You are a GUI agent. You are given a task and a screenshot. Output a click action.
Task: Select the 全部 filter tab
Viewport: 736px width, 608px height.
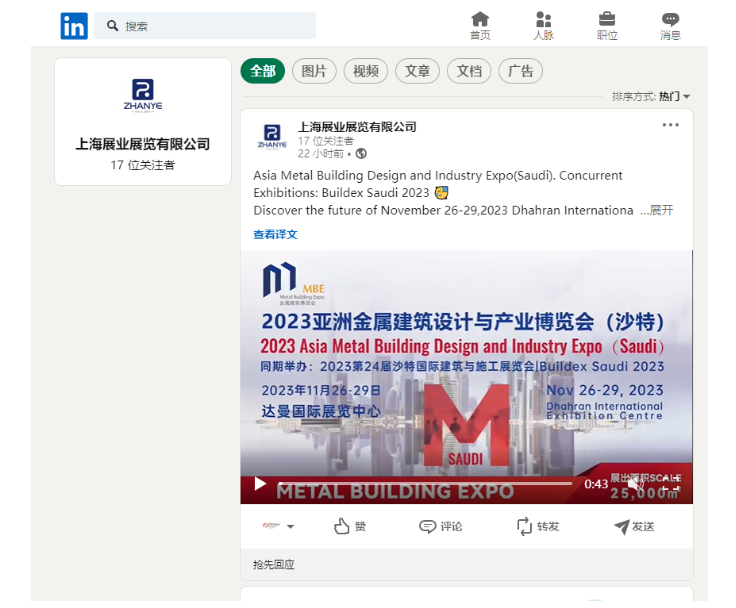[263, 71]
